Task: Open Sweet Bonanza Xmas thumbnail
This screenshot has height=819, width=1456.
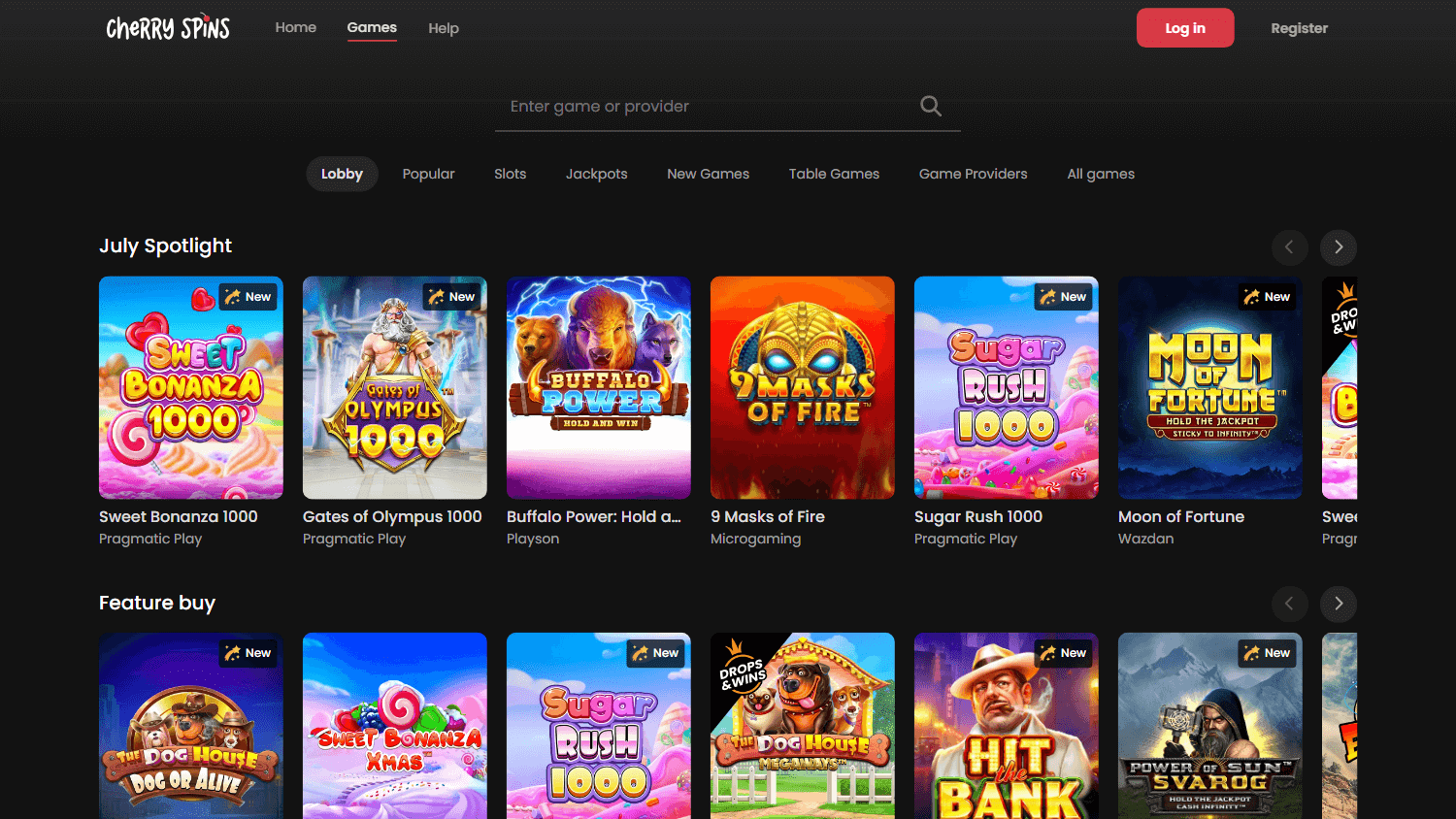Action: [x=395, y=726]
